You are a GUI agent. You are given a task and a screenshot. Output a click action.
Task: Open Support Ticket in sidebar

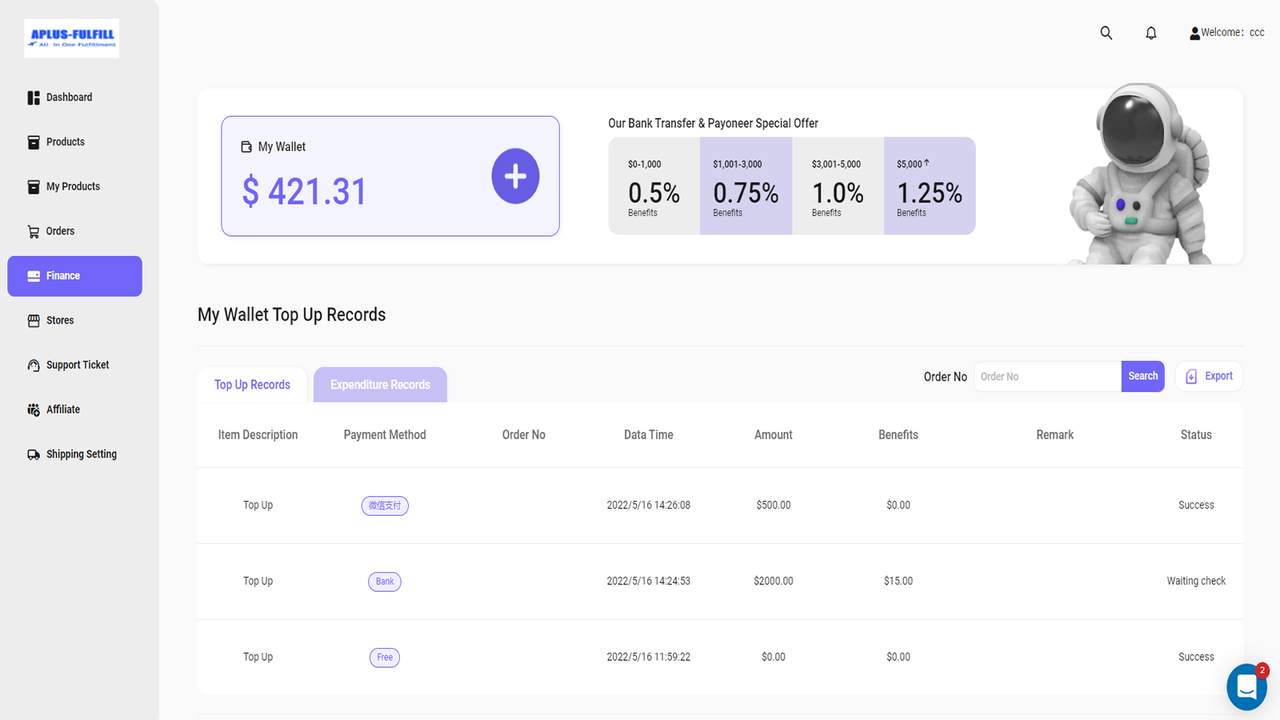pyautogui.click(x=68, y=365)
